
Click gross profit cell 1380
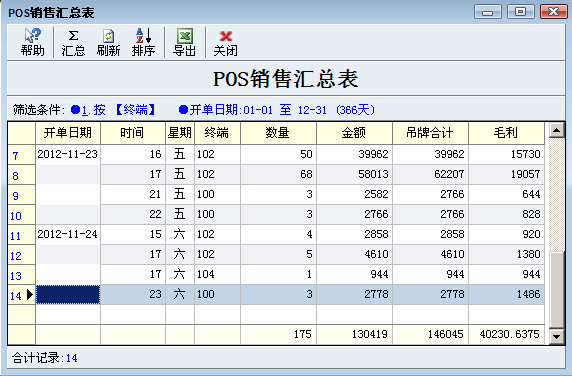point(506,255)
